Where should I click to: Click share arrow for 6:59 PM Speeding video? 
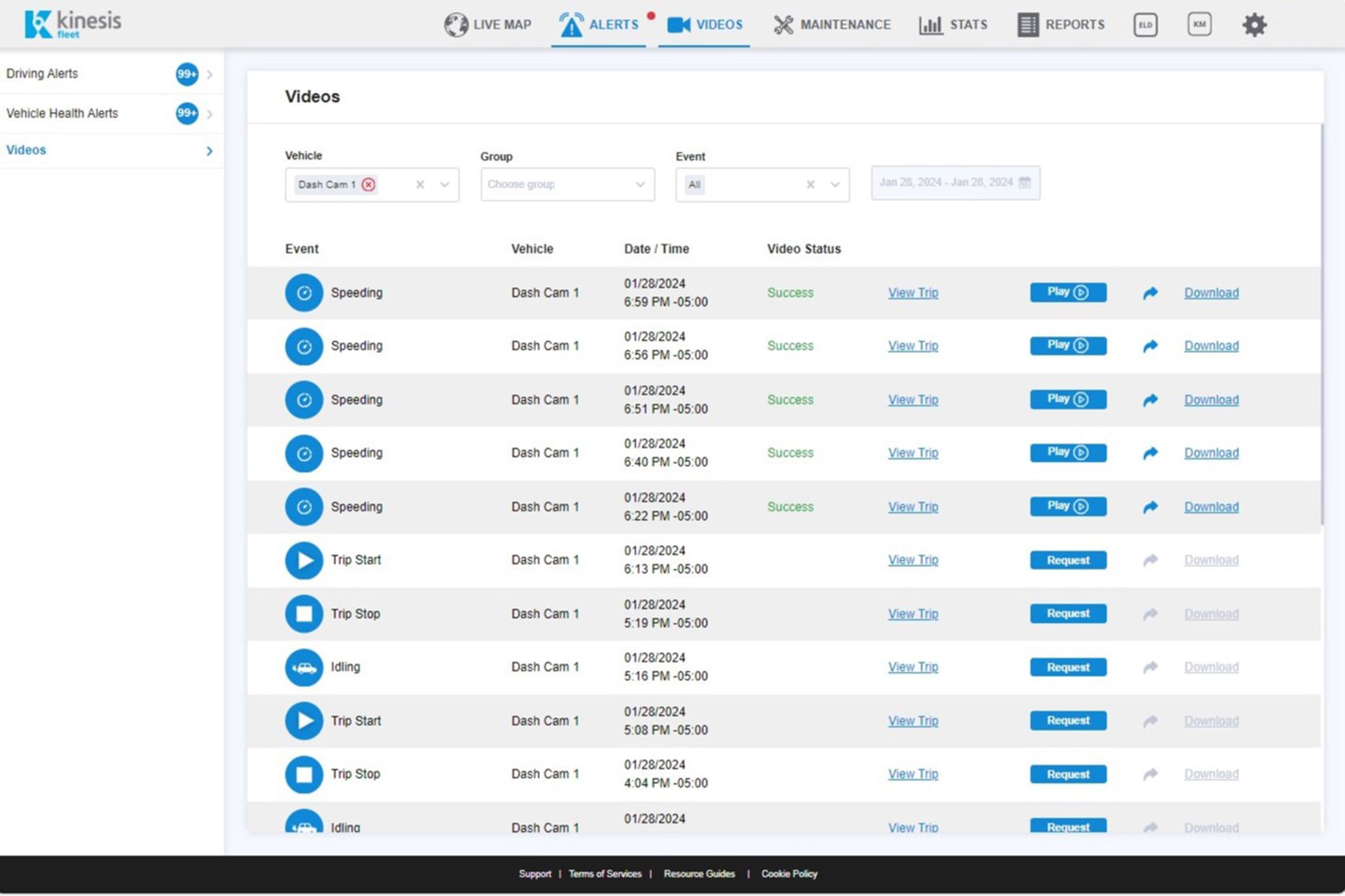click(x=1150, y=293)
